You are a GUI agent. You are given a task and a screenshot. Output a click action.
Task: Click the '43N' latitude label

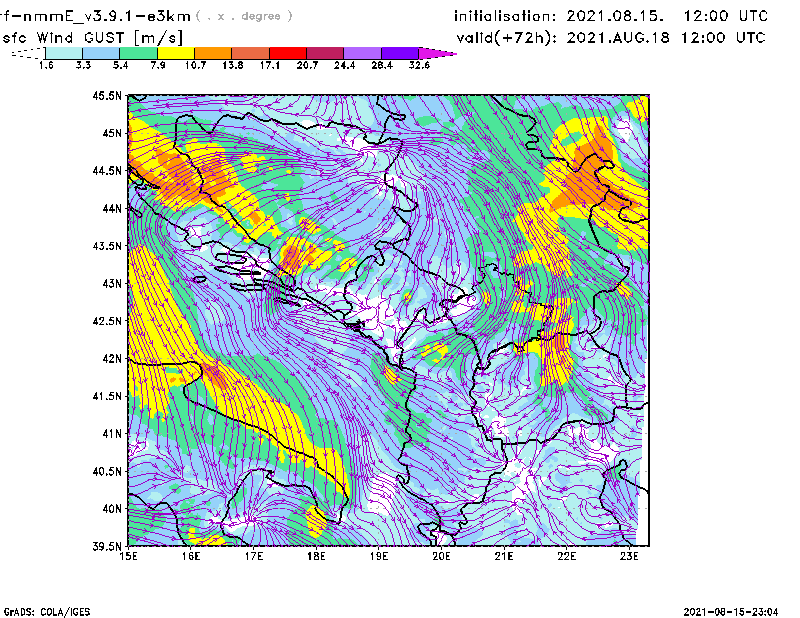click(x=112, y=283)
